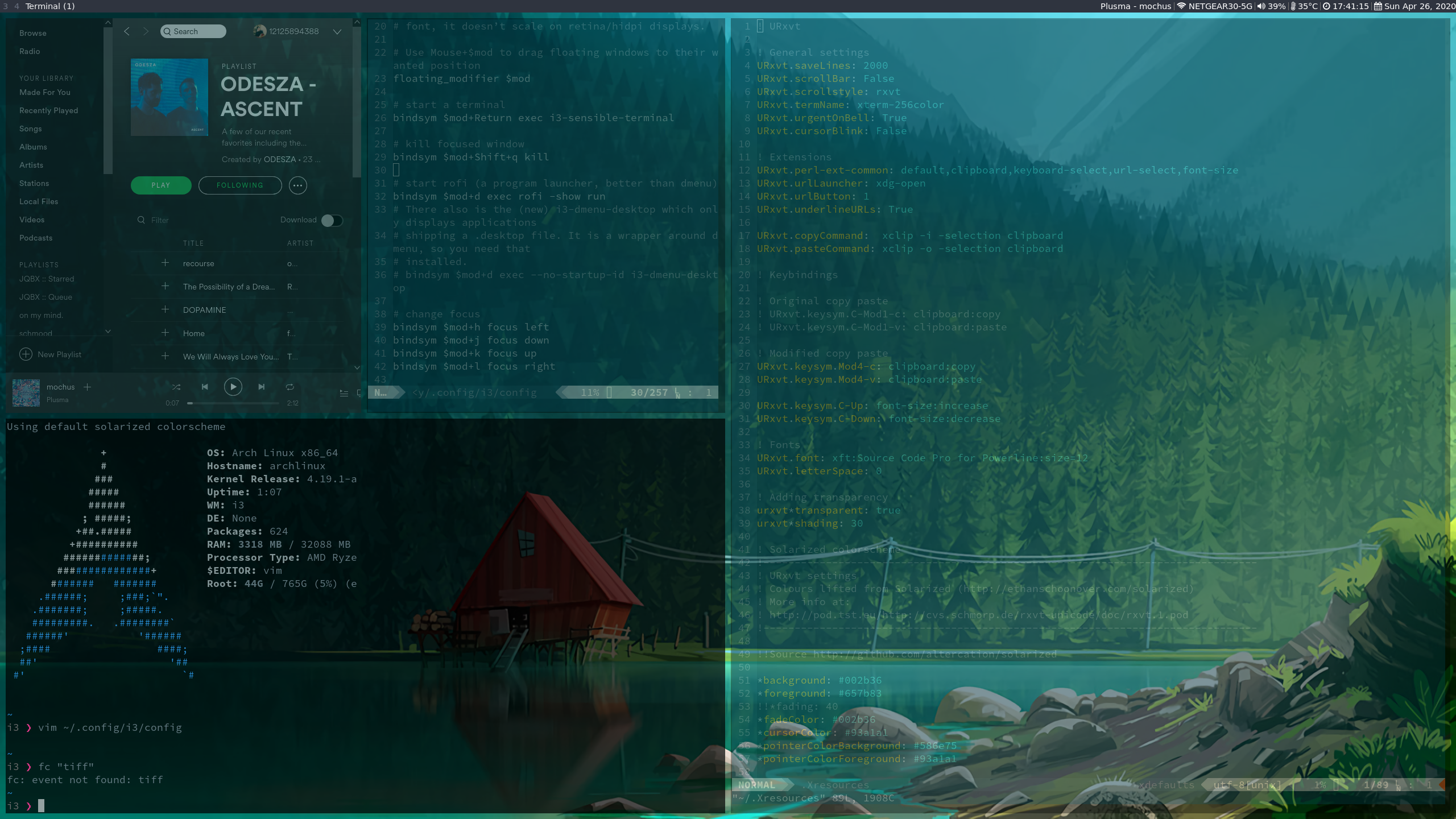Viewport: 1456px width, 819px height.
Task: Click the player play button
Action: coord(233,387)
